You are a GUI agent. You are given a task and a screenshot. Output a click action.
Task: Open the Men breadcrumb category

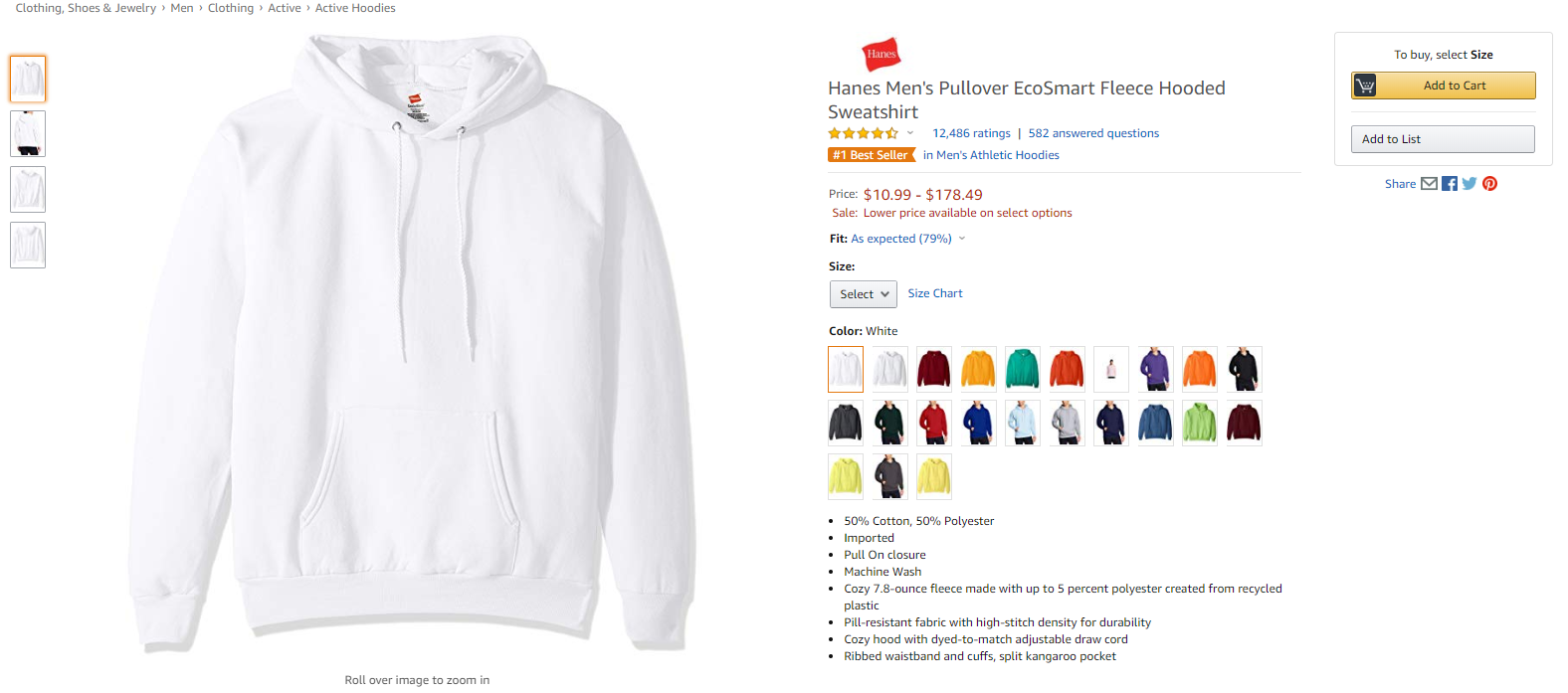tap(182, 8)
